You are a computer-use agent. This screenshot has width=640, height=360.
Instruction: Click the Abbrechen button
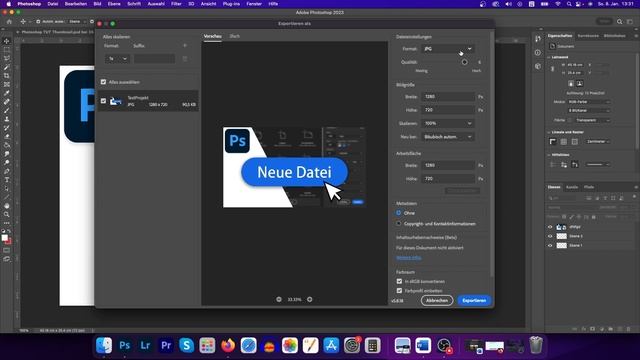[437, 300]
